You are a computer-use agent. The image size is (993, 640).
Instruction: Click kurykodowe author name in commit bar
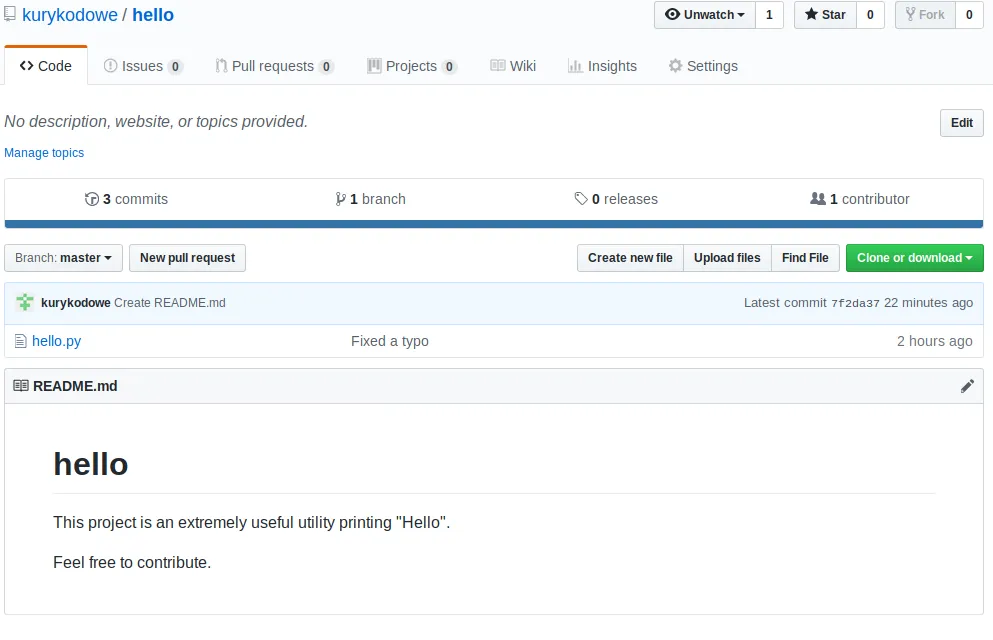tap(75, 303)
